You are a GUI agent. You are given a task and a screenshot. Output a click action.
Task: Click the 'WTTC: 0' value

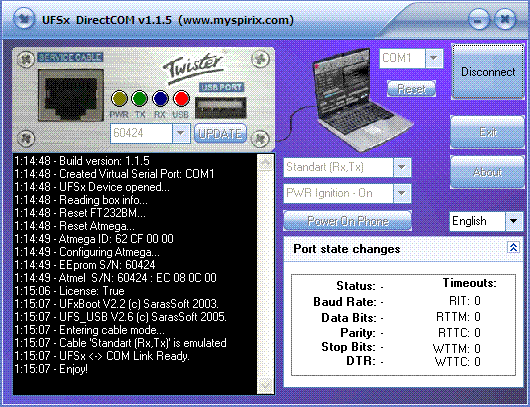458,362
